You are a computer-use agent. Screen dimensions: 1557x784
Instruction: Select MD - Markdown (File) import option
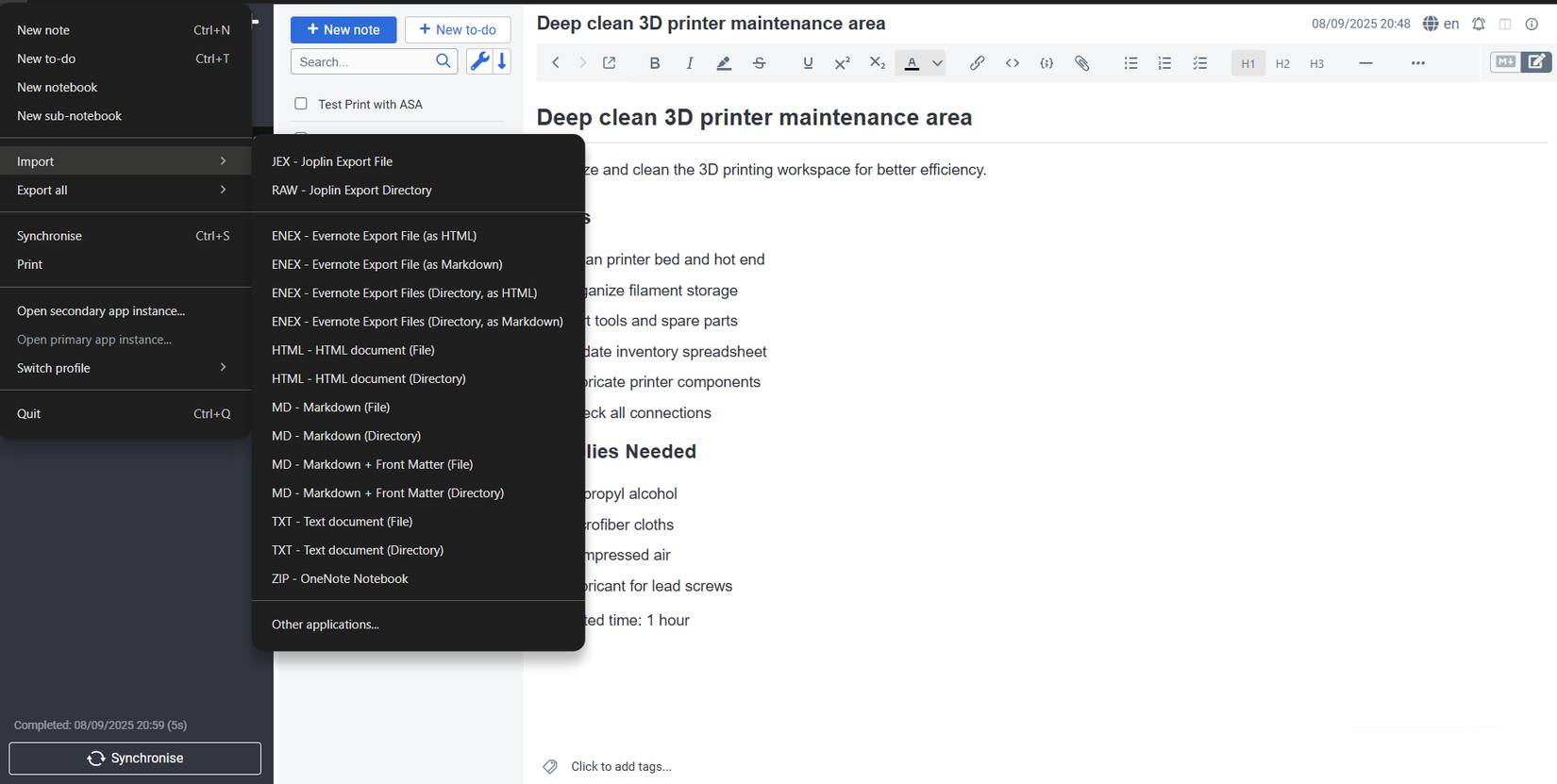coord(330,408)
